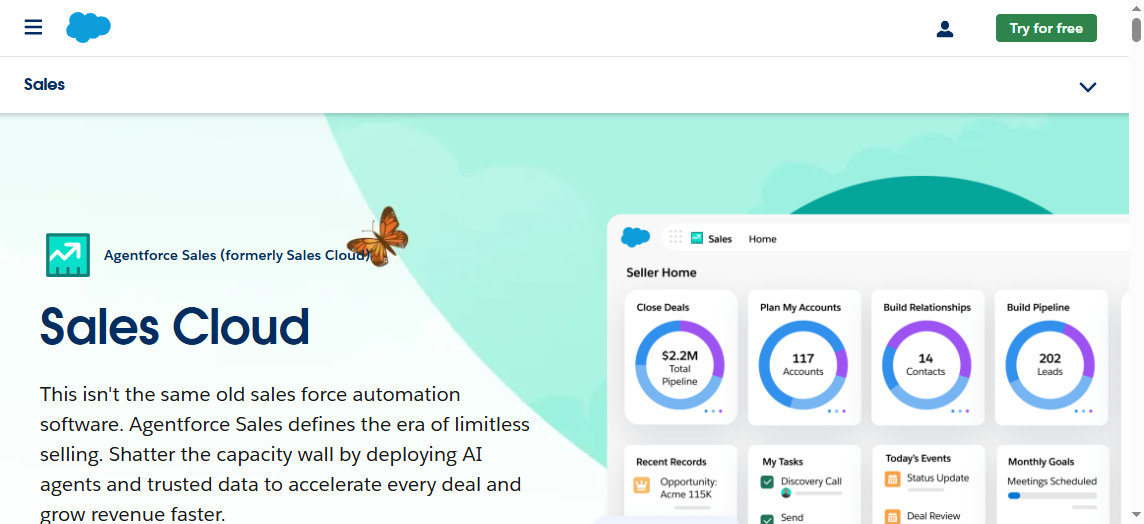Toggle the Discovery Call task checkbox

(x=767, y=482)
